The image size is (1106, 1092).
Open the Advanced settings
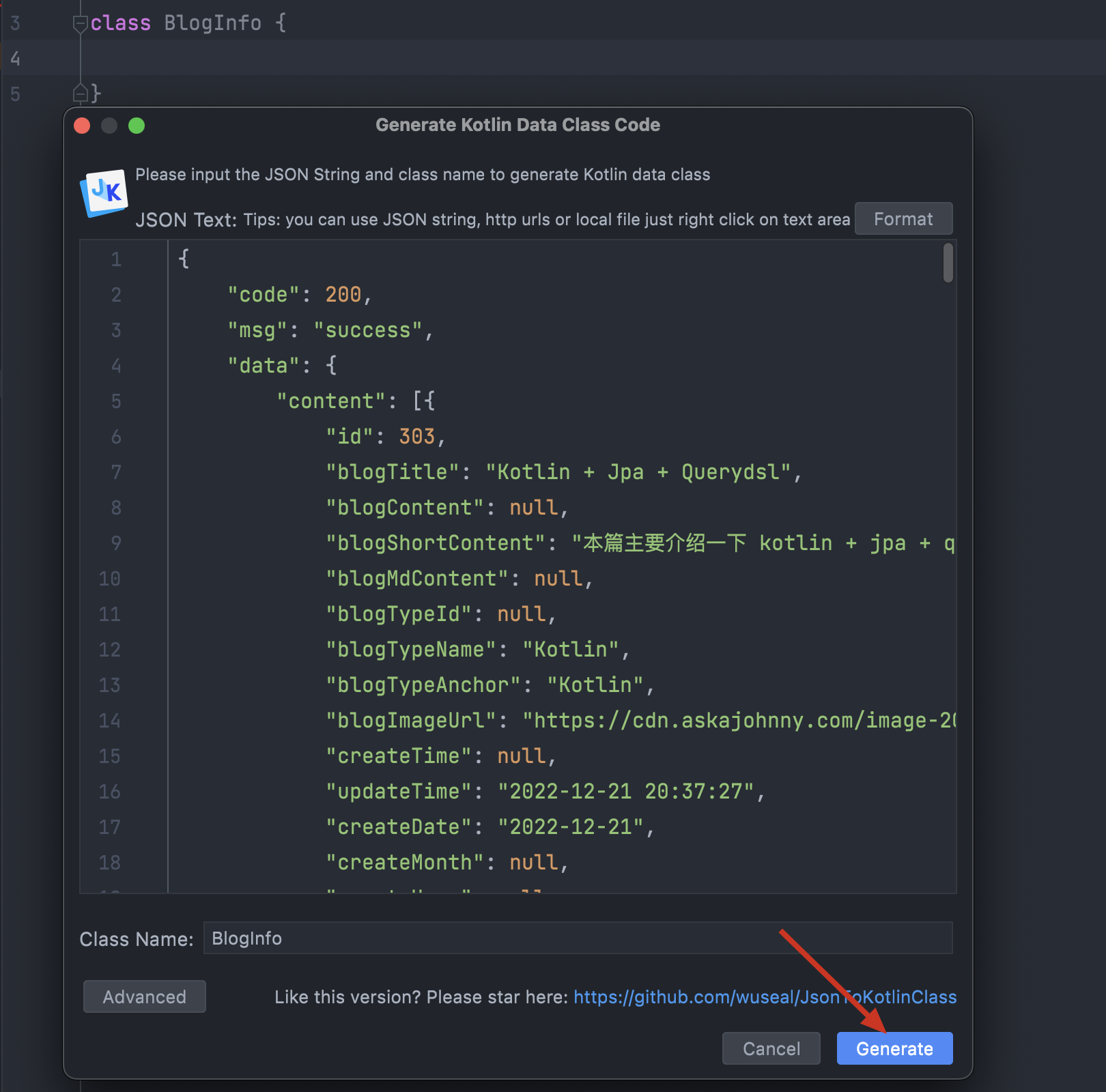pos(144,996)
